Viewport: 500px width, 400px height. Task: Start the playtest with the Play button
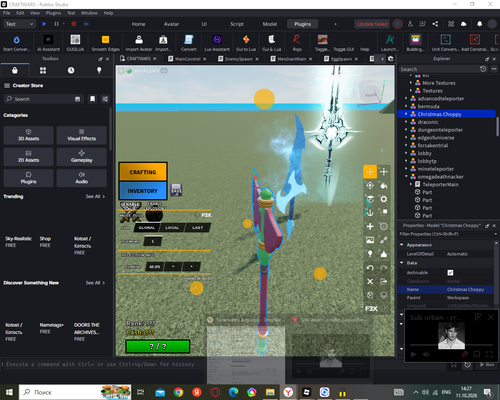(44, 24)
